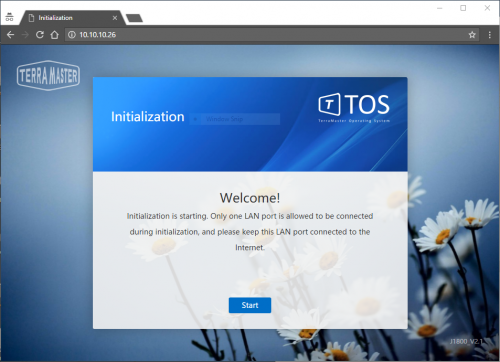Open a new browser tab
This screenshot has width=500, height=362.
[134, 18]
